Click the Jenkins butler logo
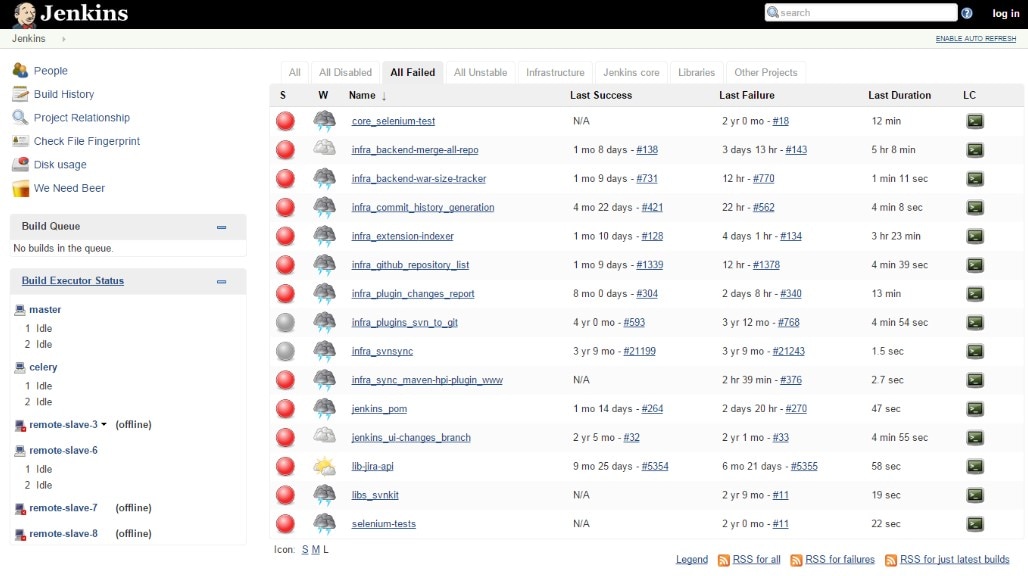The height and width of the screenshot is (576, 1028). point(22,14)
